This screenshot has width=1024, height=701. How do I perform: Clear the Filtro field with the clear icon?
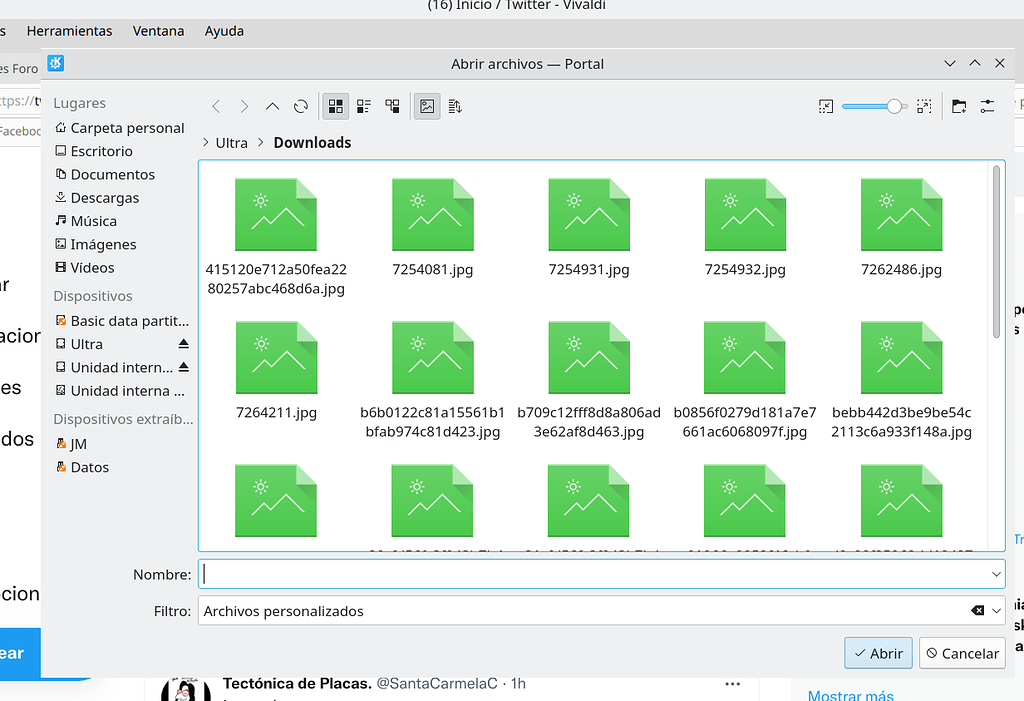point(975,610)
